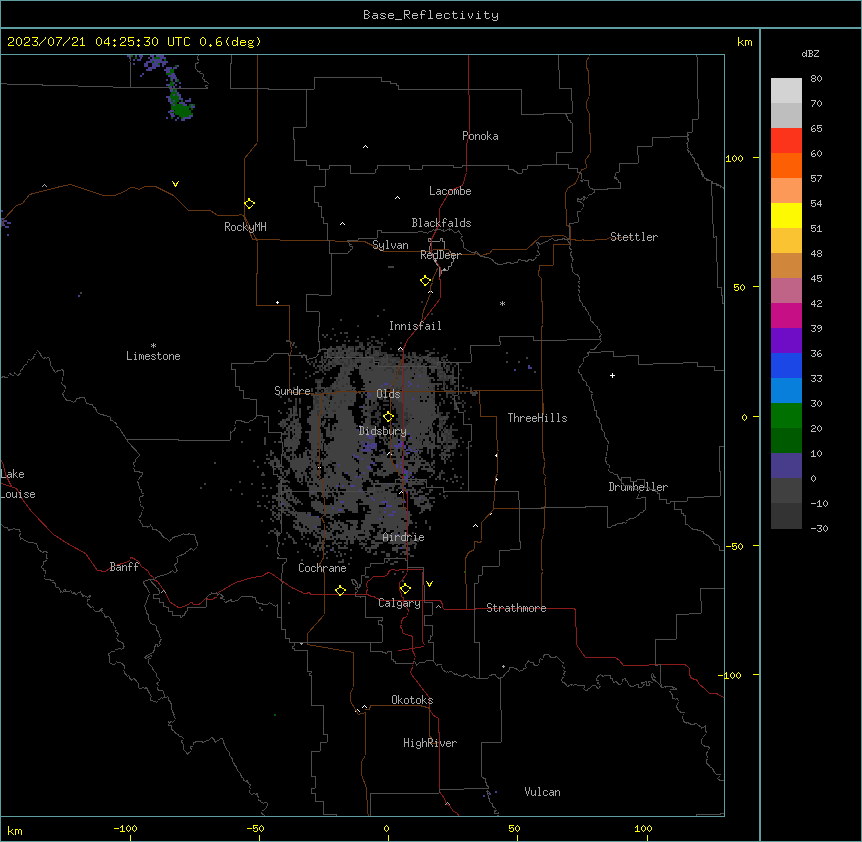Select the Okotoks label
This screenshot has width=862, height=842.
click(412, 700)
